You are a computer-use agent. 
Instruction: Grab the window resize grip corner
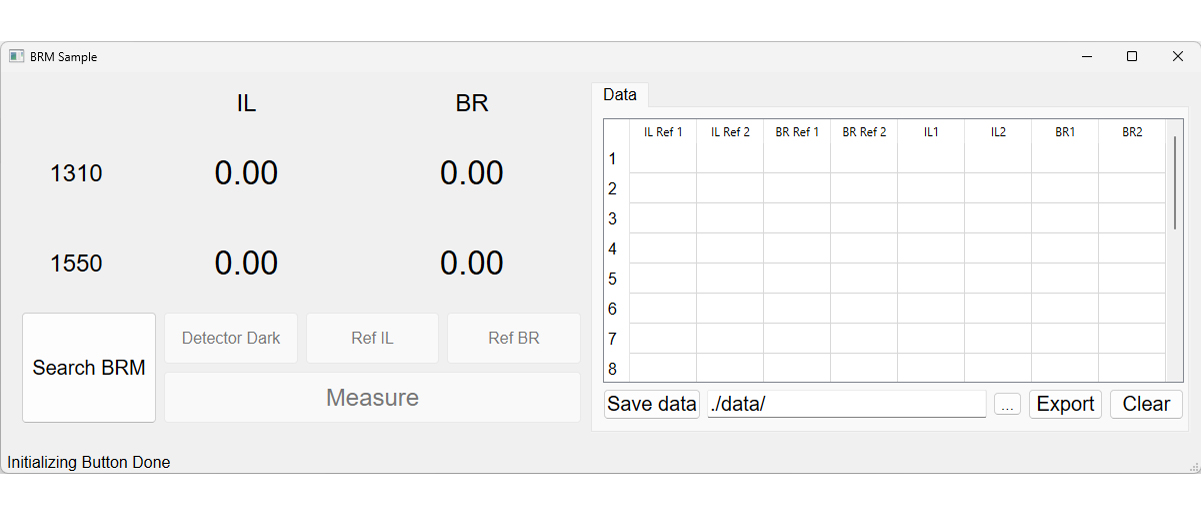click(x=1193, y=466)
